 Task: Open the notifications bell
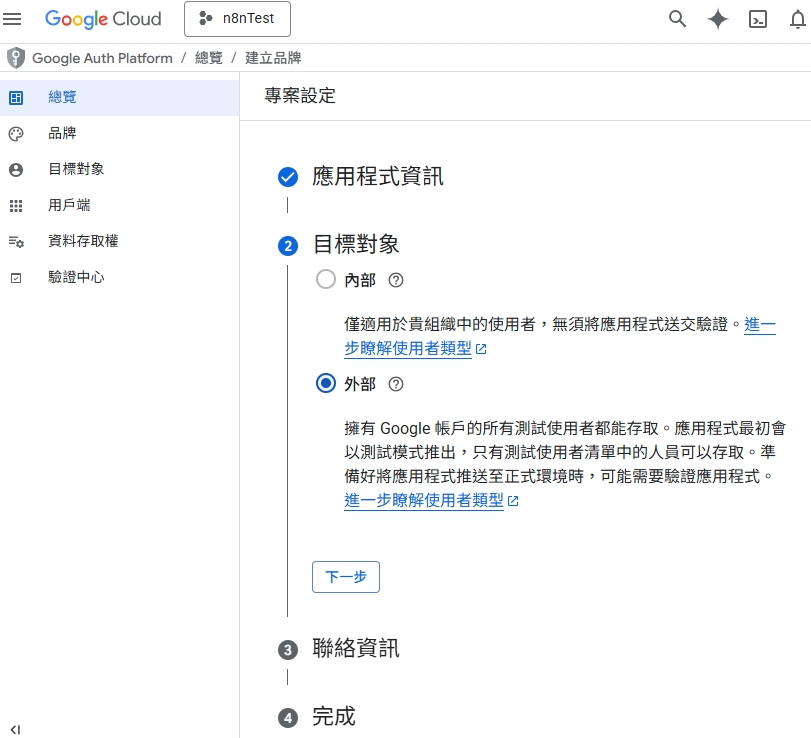[x=798, y=19]
